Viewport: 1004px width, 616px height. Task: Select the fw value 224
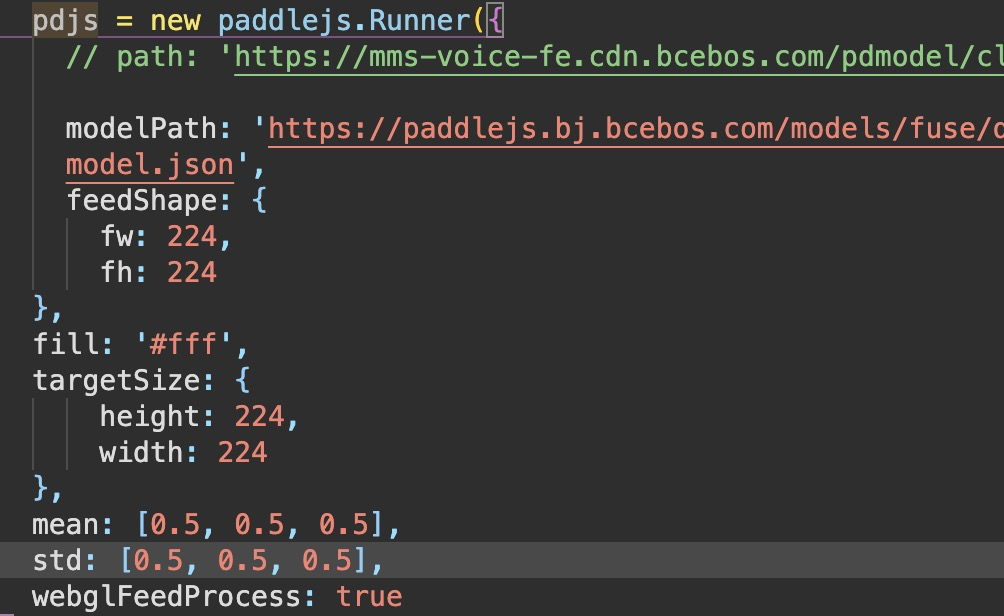[x=190, y=236]
